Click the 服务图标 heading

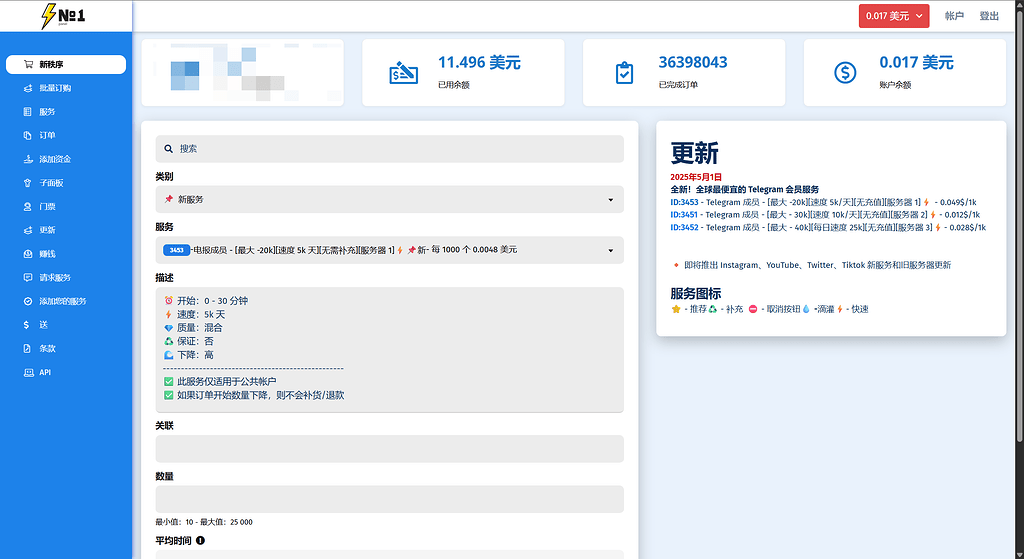click(x=696, y=294)
